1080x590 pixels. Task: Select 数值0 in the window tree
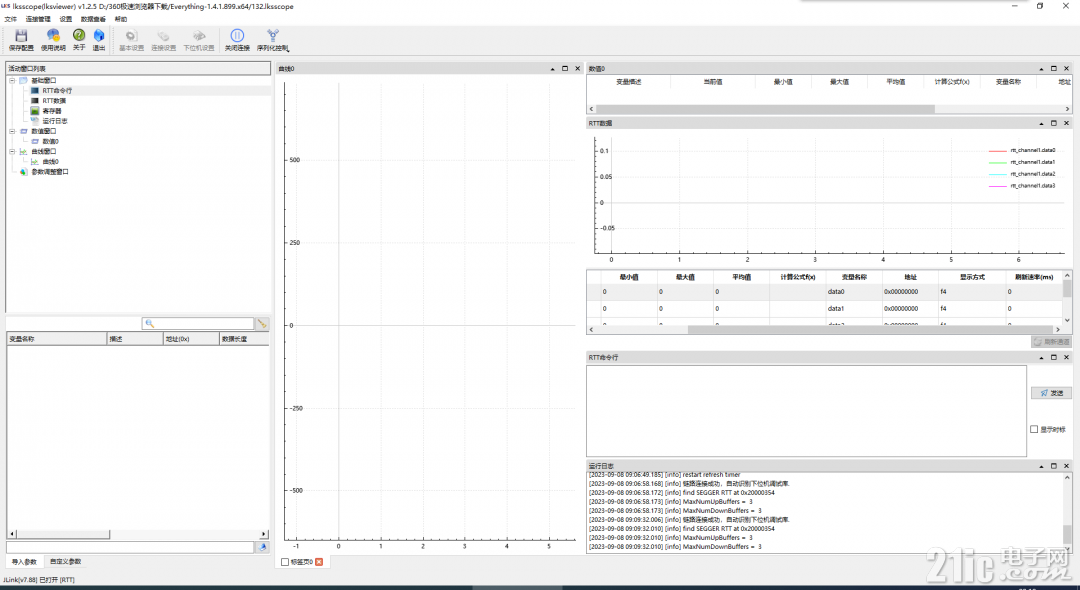(x=50, y=141)
